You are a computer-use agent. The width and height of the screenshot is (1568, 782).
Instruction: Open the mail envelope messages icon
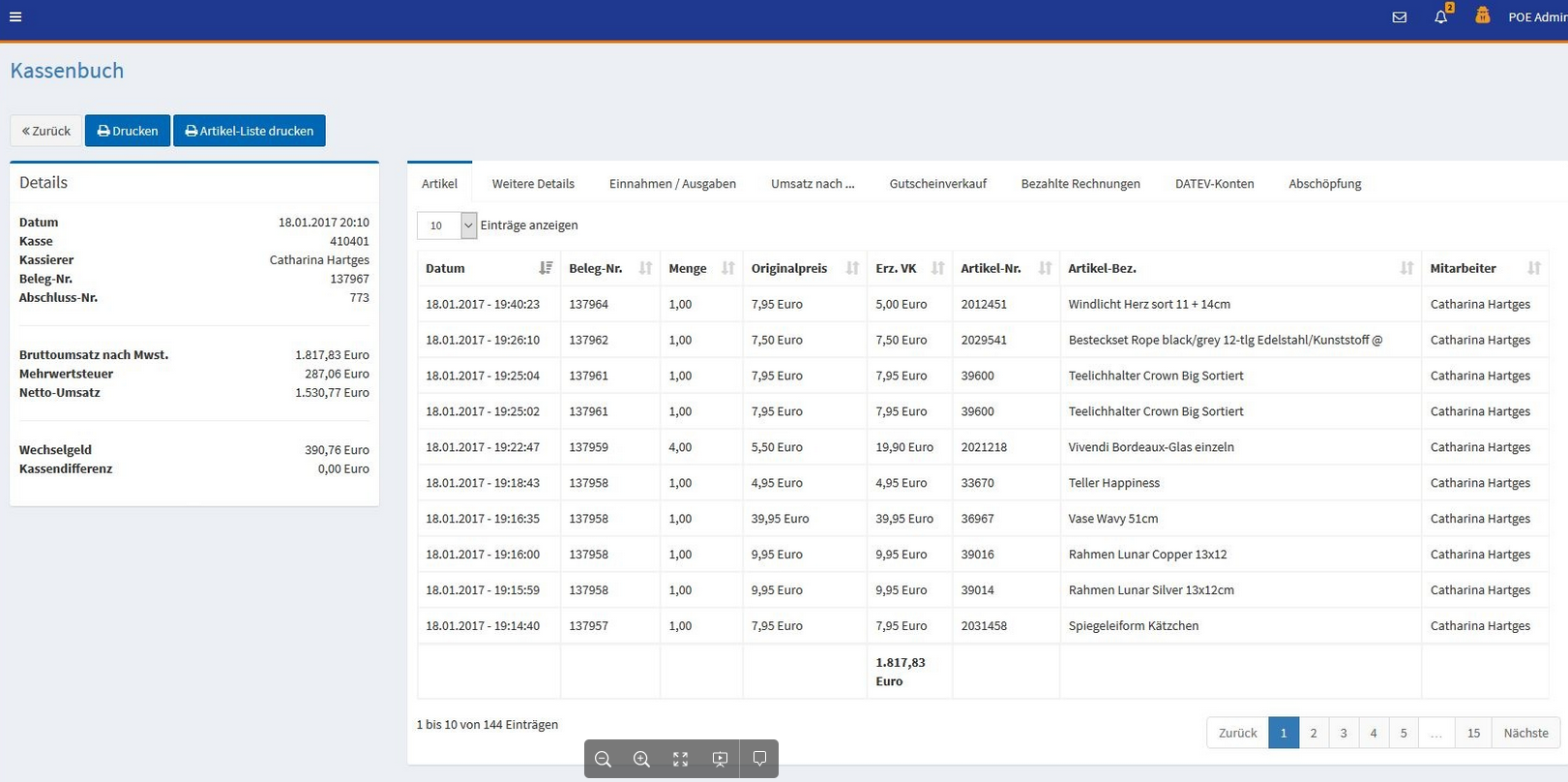1399,17
